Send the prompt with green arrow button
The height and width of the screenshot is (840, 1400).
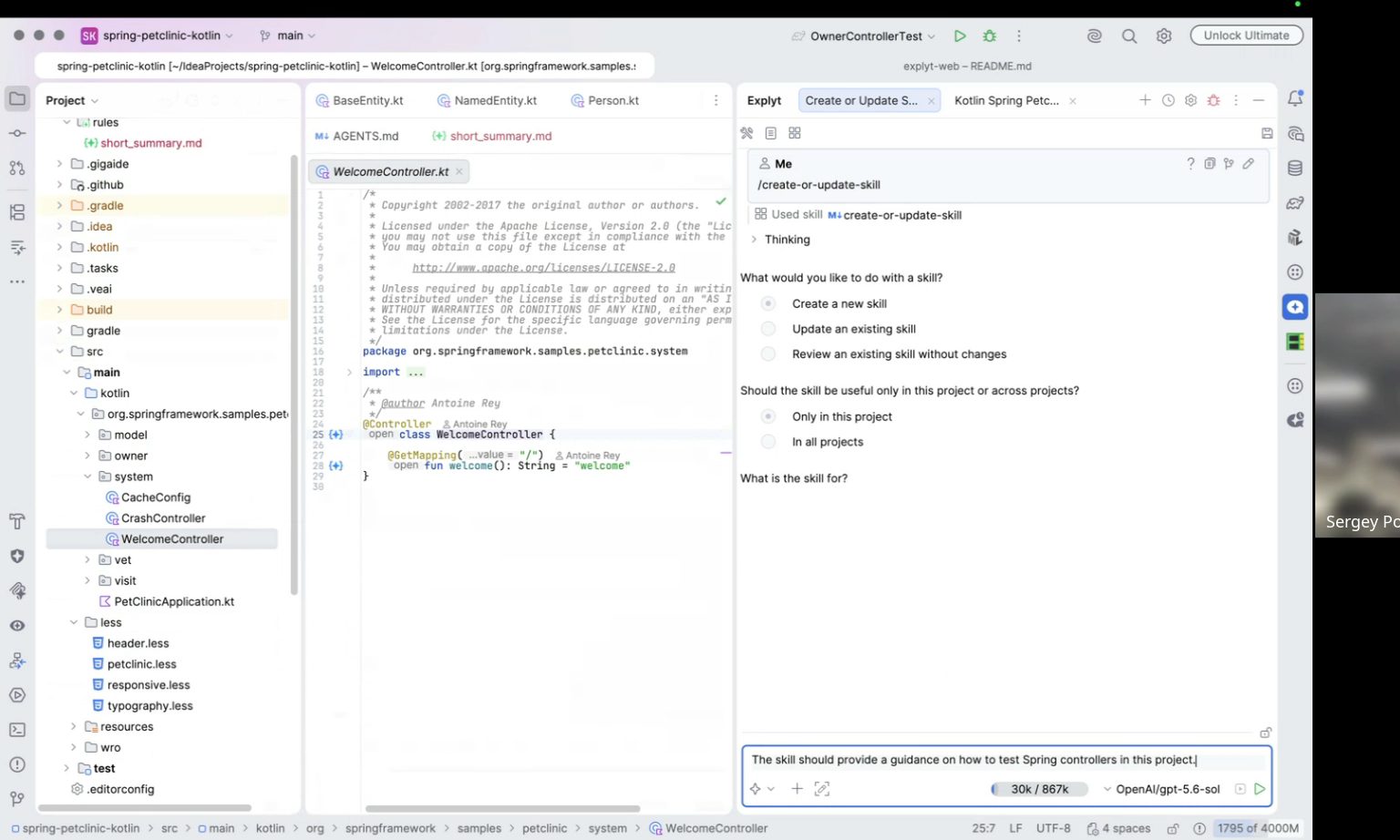pos(1260,789)
